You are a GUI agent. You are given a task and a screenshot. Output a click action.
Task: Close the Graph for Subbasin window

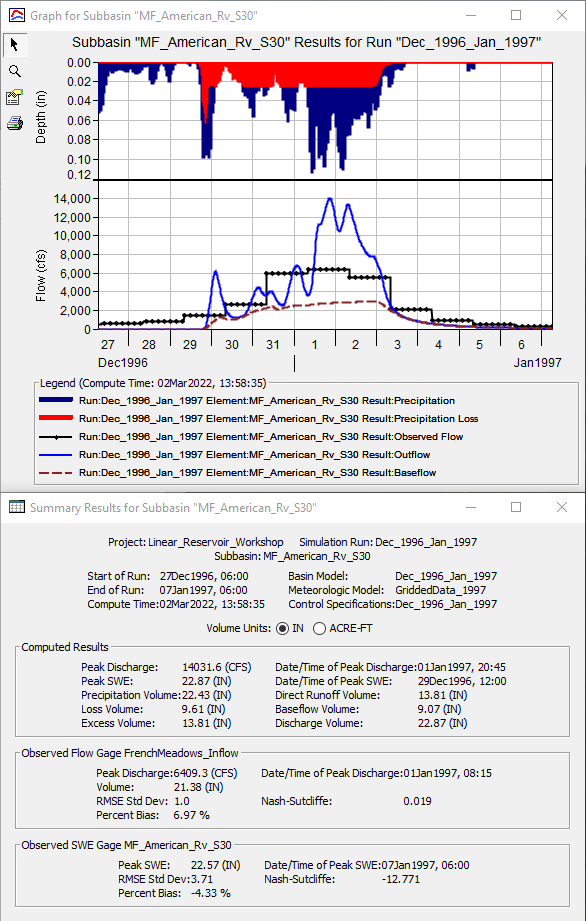(x=562, y=15)
